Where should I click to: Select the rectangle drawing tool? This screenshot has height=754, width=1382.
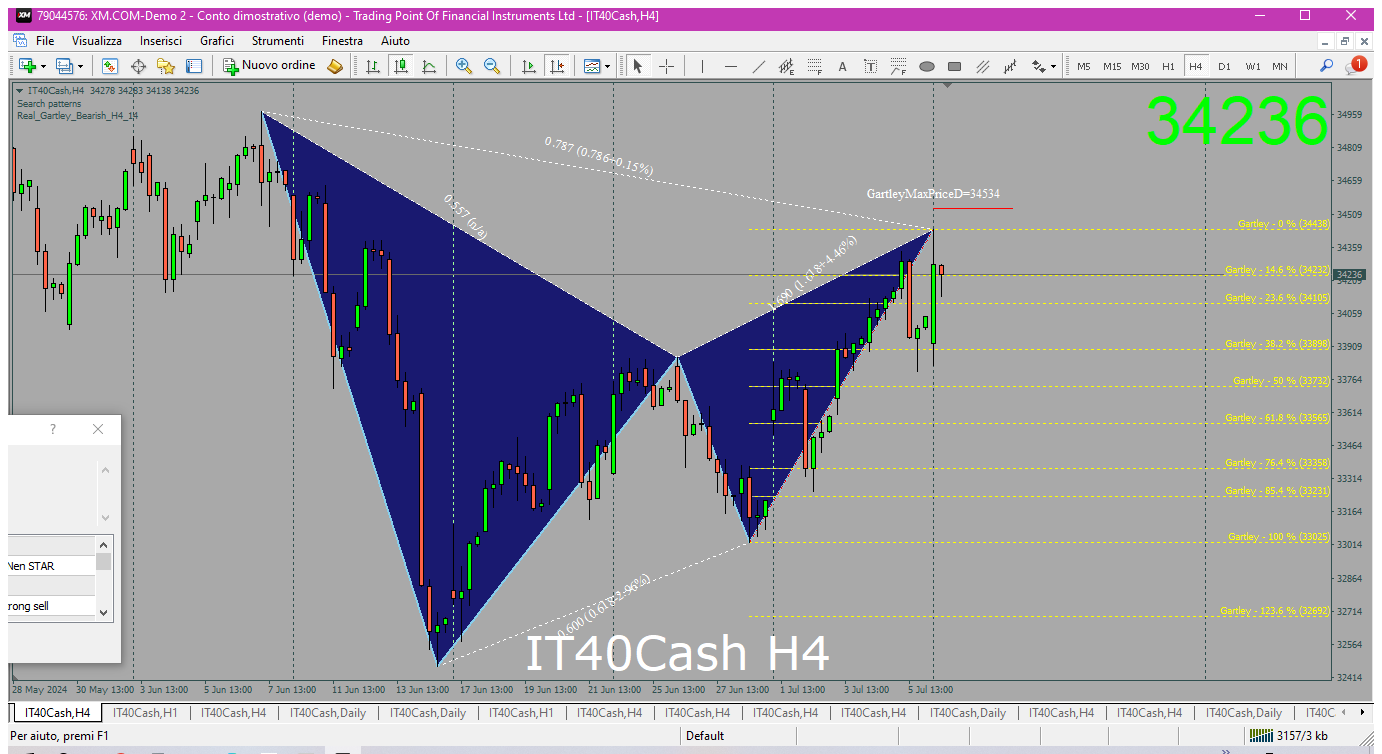point(955,66)
